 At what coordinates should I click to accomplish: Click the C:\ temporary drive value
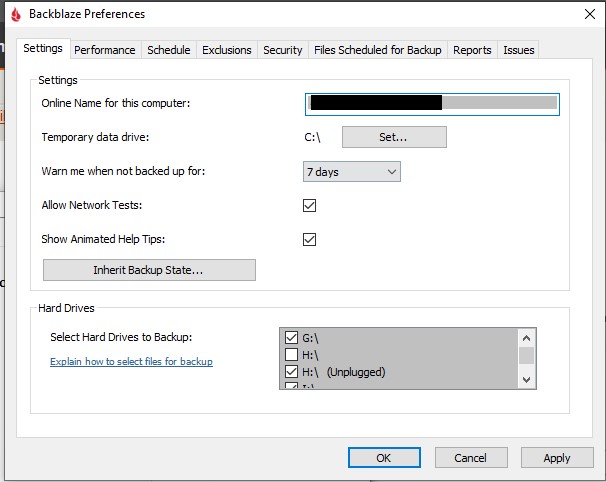[x=312, y=137]
